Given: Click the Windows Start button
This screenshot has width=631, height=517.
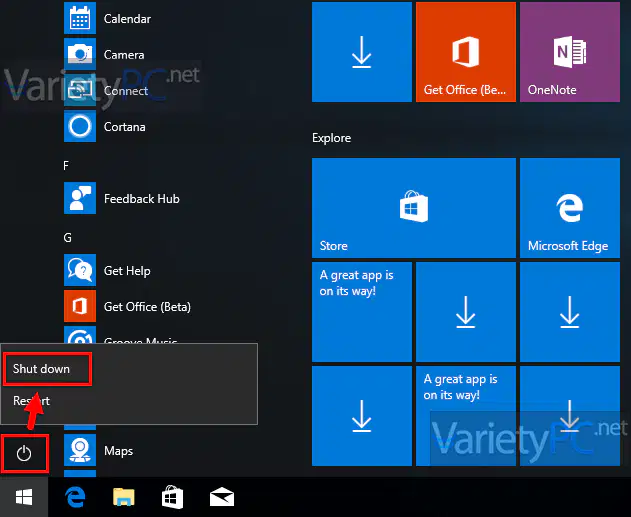Looking at the screenshot, I should (24, 498).
